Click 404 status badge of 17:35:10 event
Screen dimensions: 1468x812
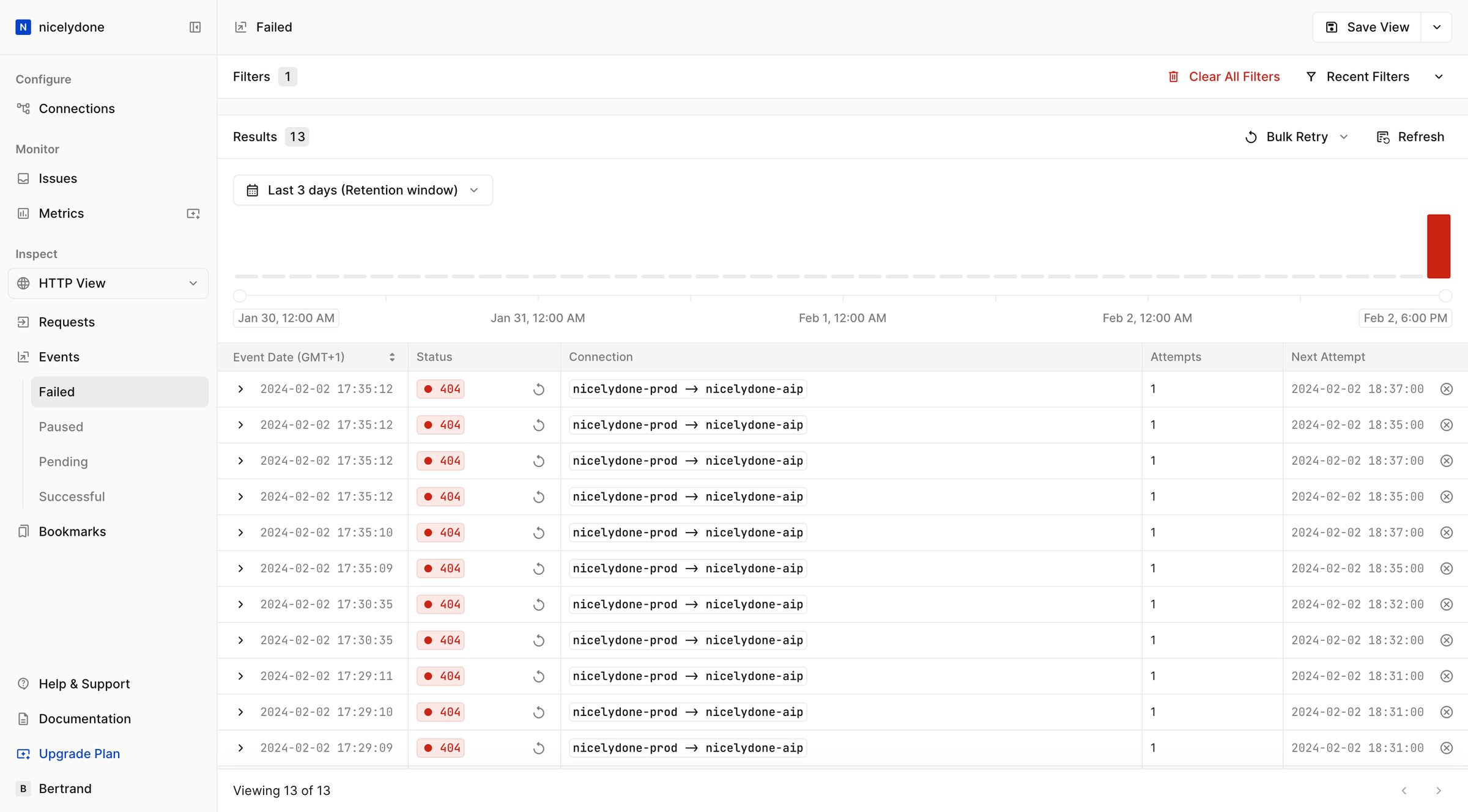[x=440, y=533]
